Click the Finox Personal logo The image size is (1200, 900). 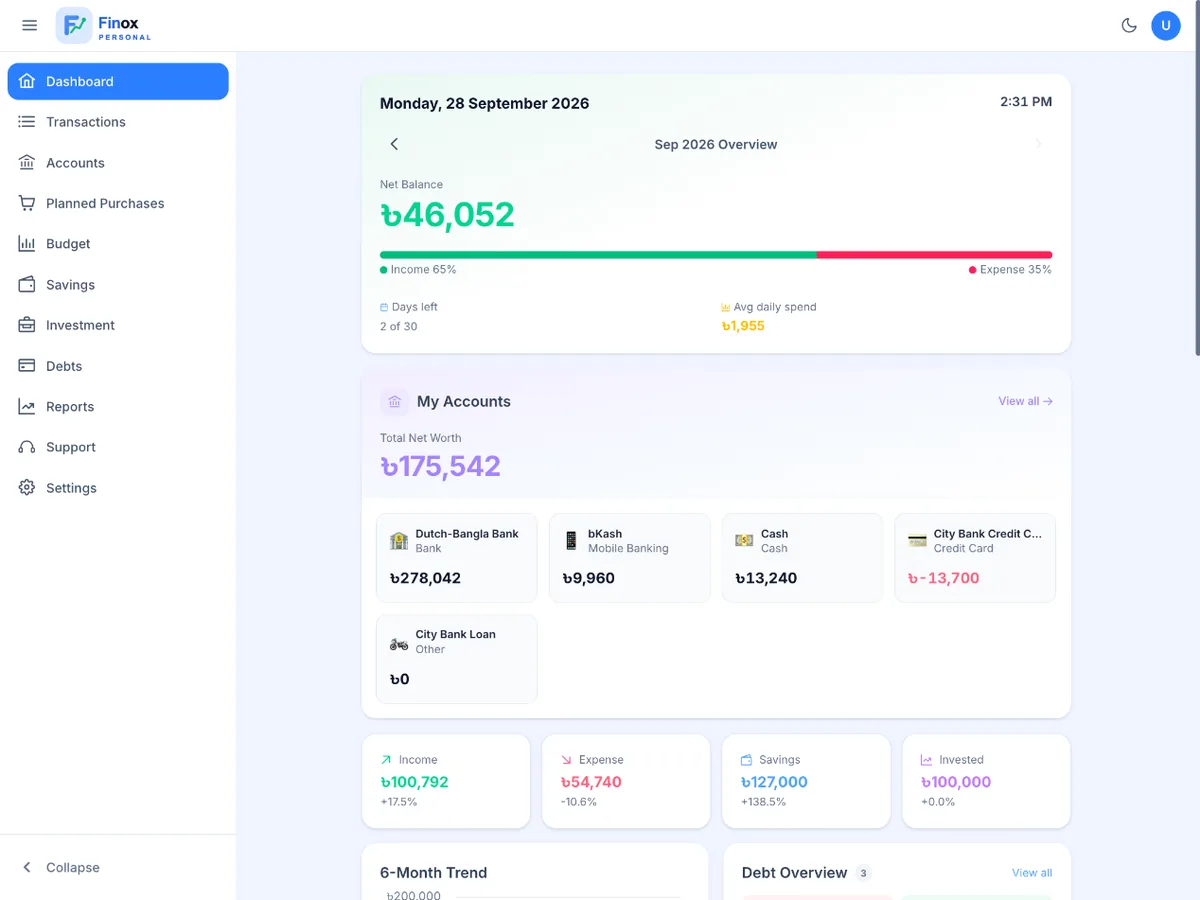pyautogui.click(x=104, y=26)
